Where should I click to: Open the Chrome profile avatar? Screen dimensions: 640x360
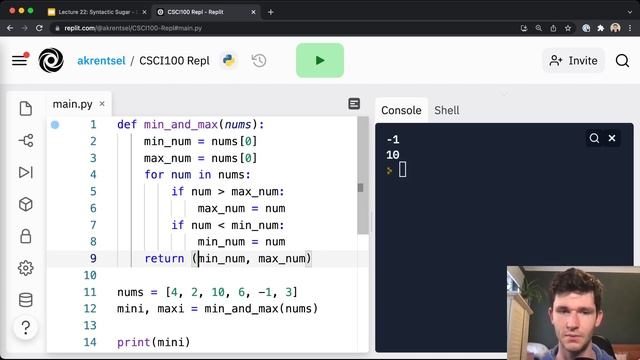tap(615, 28)
